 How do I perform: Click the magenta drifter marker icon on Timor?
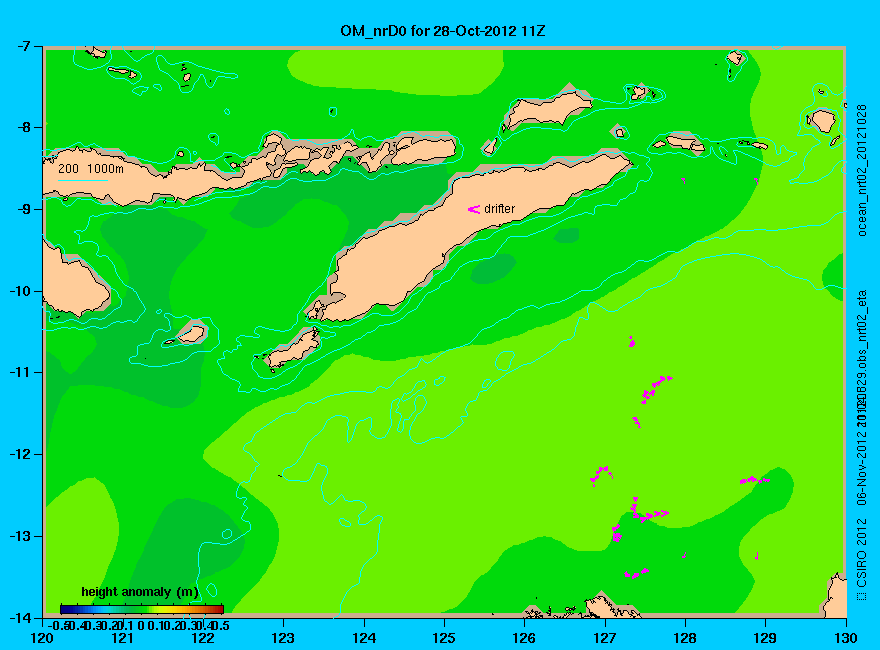[474, 209]
